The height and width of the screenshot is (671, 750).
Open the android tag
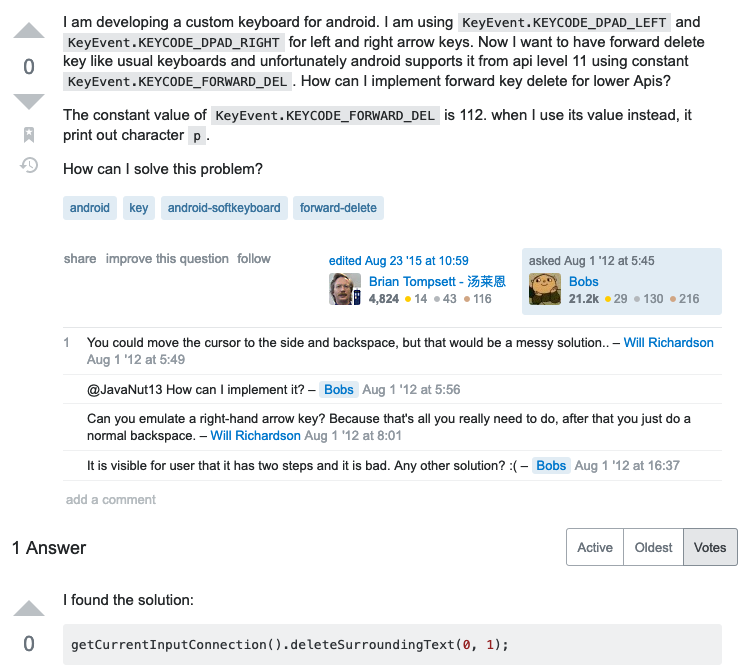point(90,208)
